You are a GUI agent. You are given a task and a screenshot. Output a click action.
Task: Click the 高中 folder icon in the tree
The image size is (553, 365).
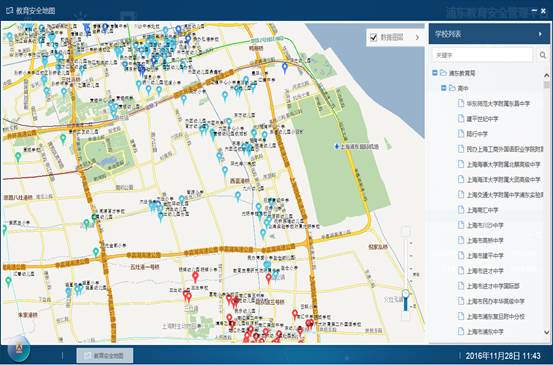tap(452, 88)
